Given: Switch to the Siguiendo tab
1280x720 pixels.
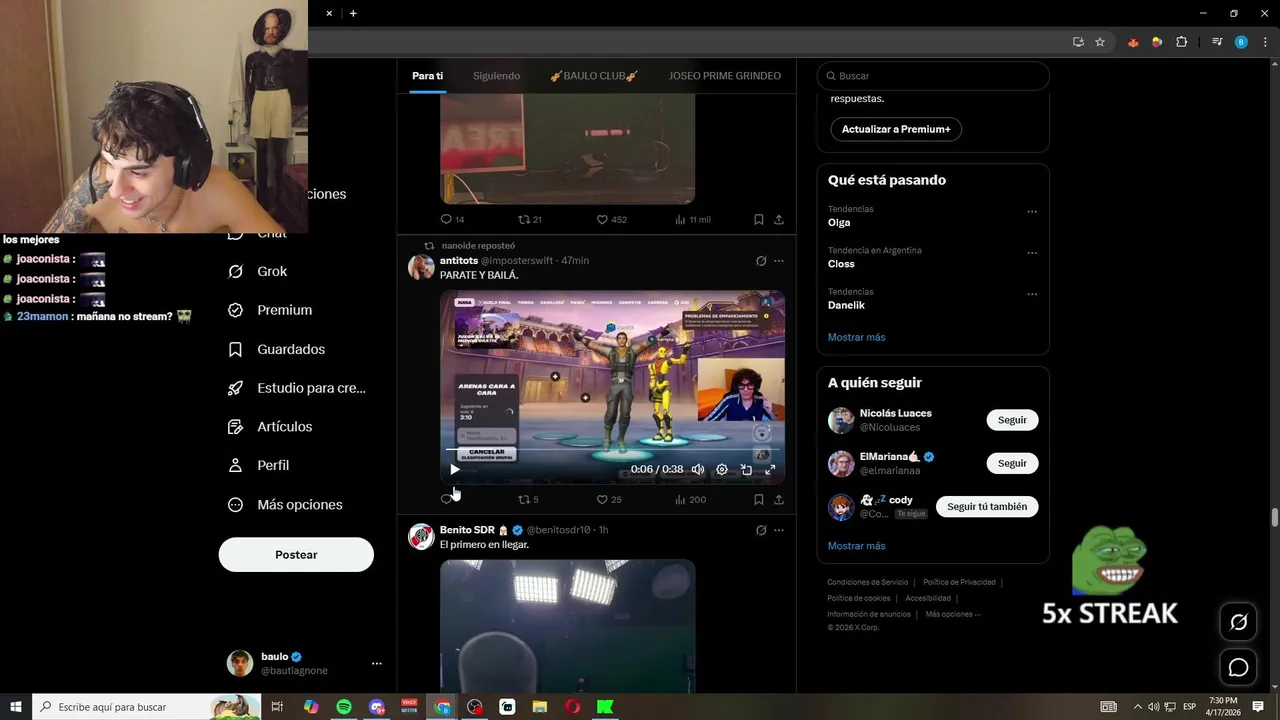Looking at the screenshot, I should click(x=496, y=76).
